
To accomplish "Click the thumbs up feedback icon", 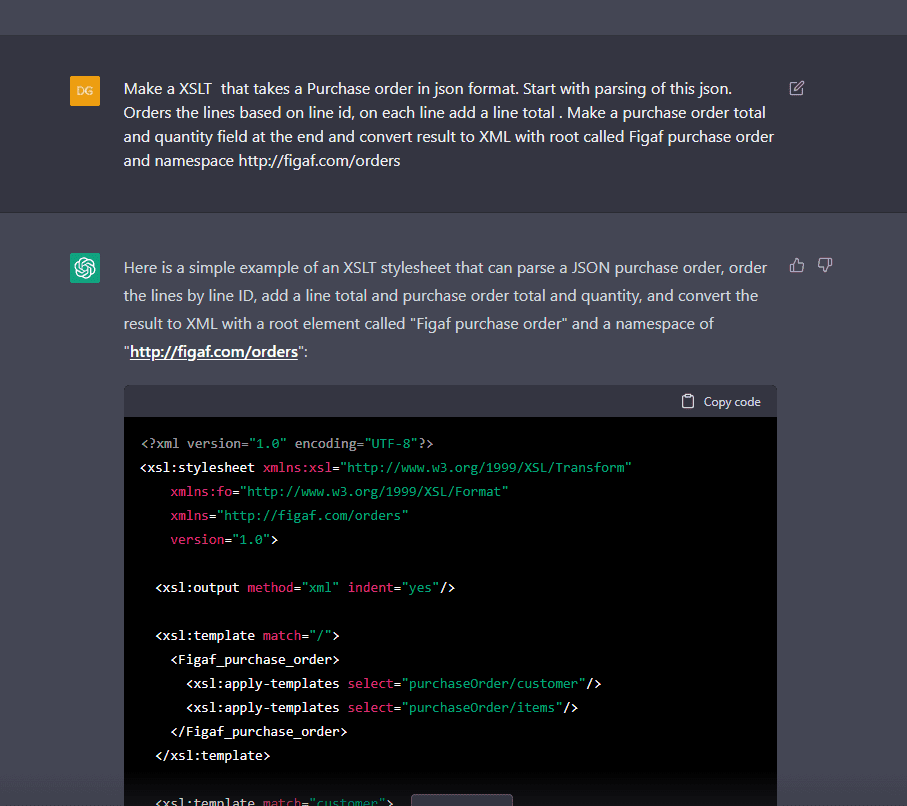I will pos(797,266).
